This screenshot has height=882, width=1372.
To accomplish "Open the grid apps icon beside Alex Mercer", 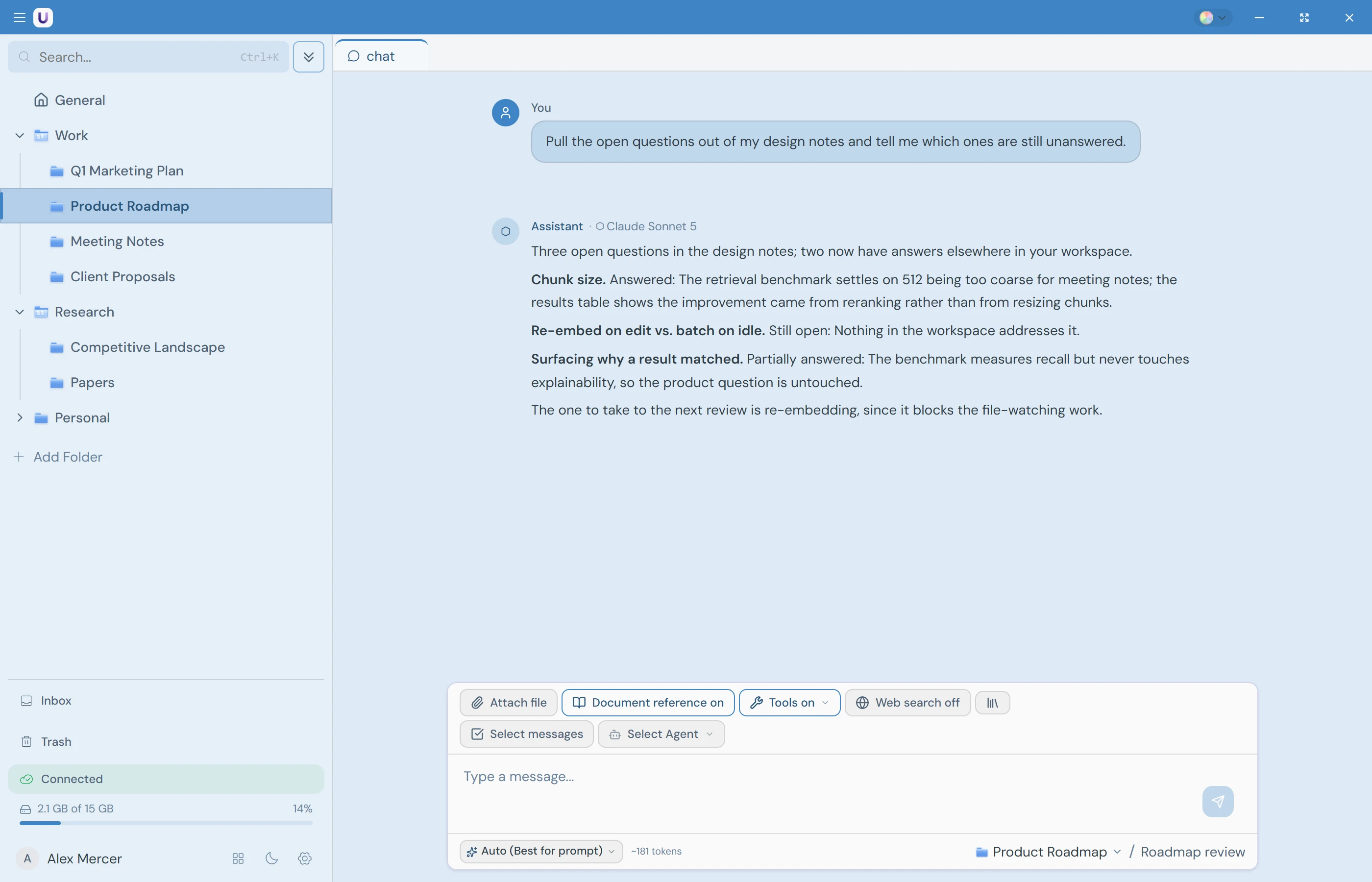I will tap(238, 859).
